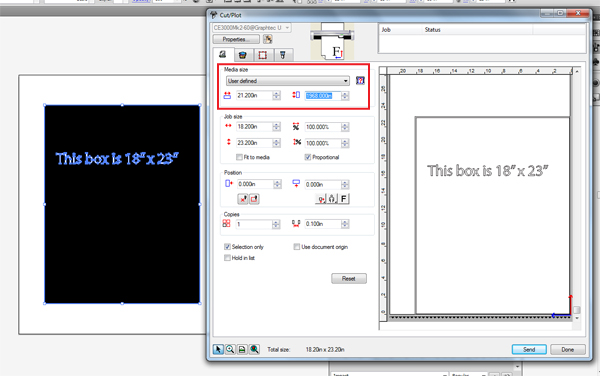Click the icon button next to Properties
Viewport: 600px width, 376px height.
(268, 39)
